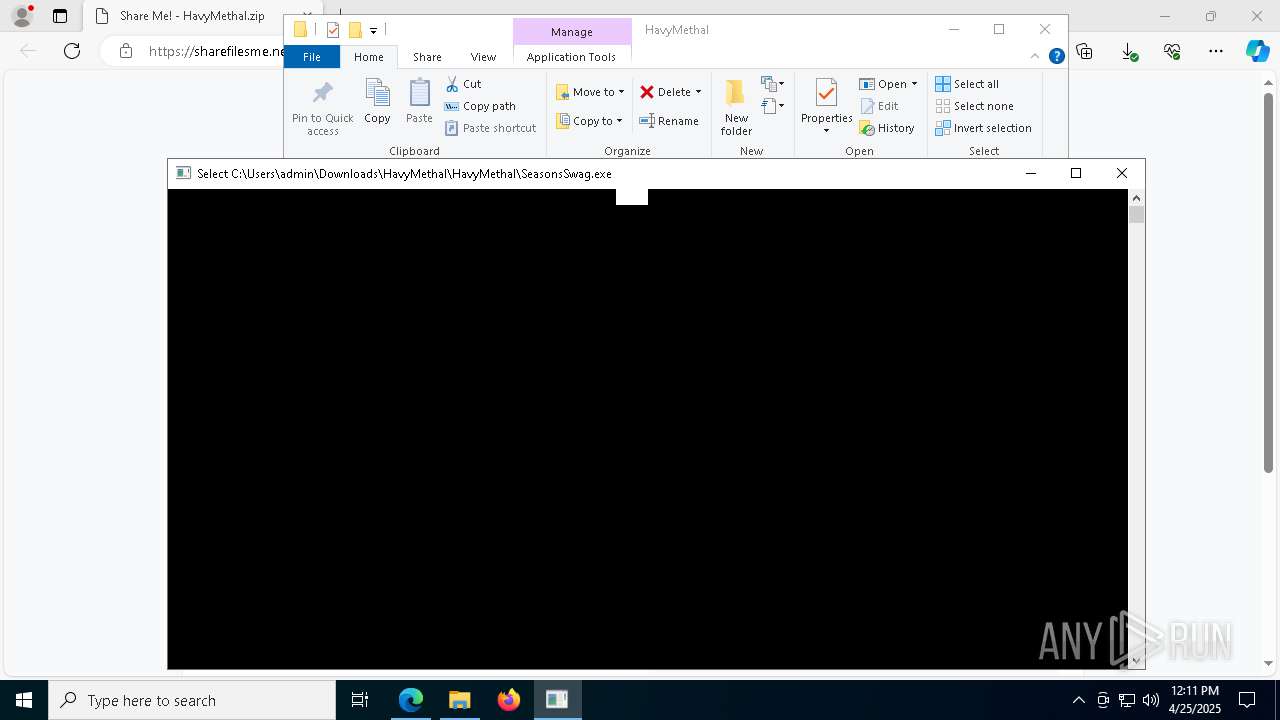Open File Explorer from the taskbar
1280x720 pixels.
[x=459, y=700]
